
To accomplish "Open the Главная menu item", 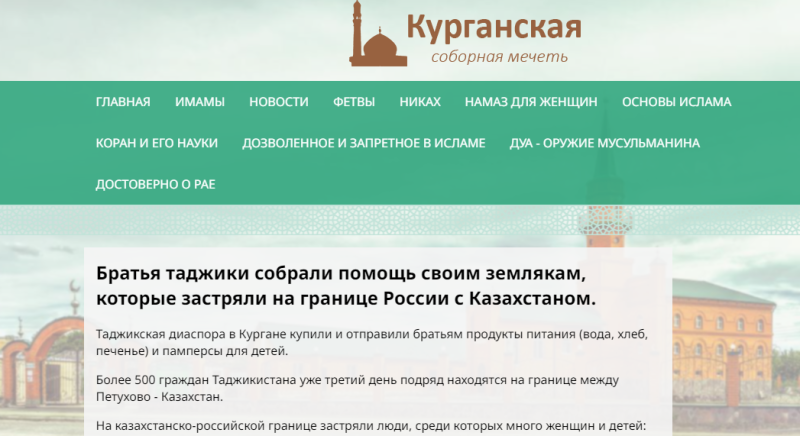I will (x=123, y=102).
